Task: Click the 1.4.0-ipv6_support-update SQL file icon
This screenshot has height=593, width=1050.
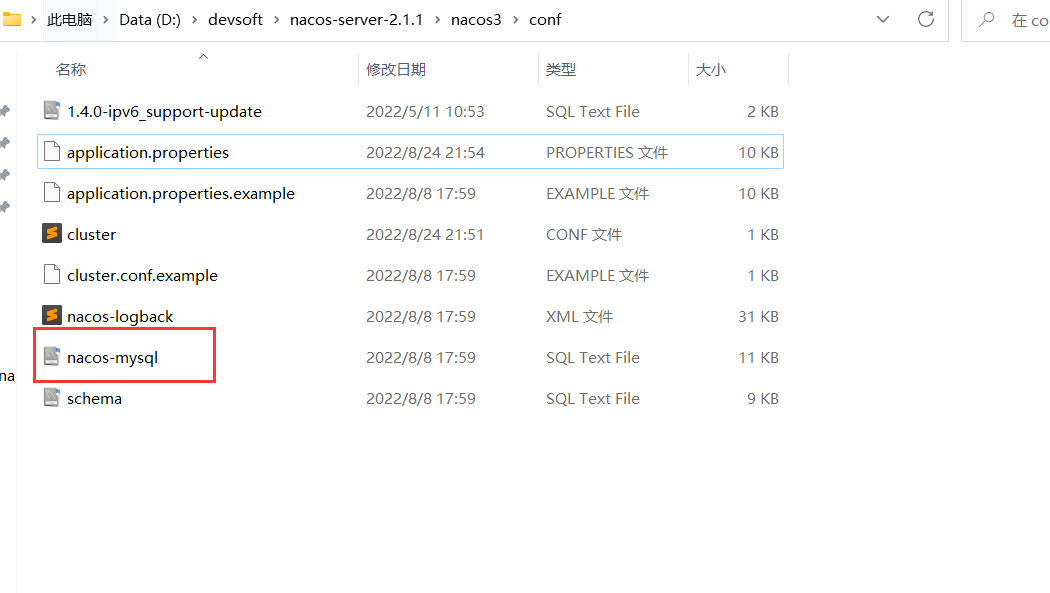Action: coord(52,110)
